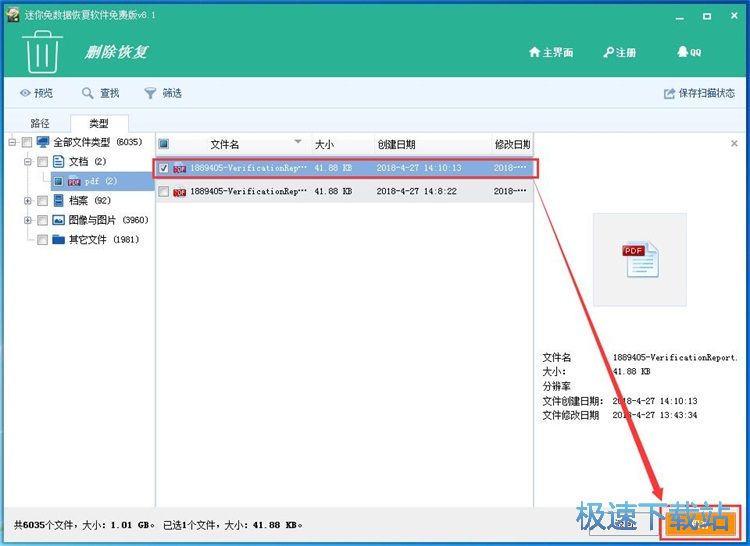750x546 pixels.
Task: Click the trash can delete-recovery icon
Action: click(x=42, y=52)
